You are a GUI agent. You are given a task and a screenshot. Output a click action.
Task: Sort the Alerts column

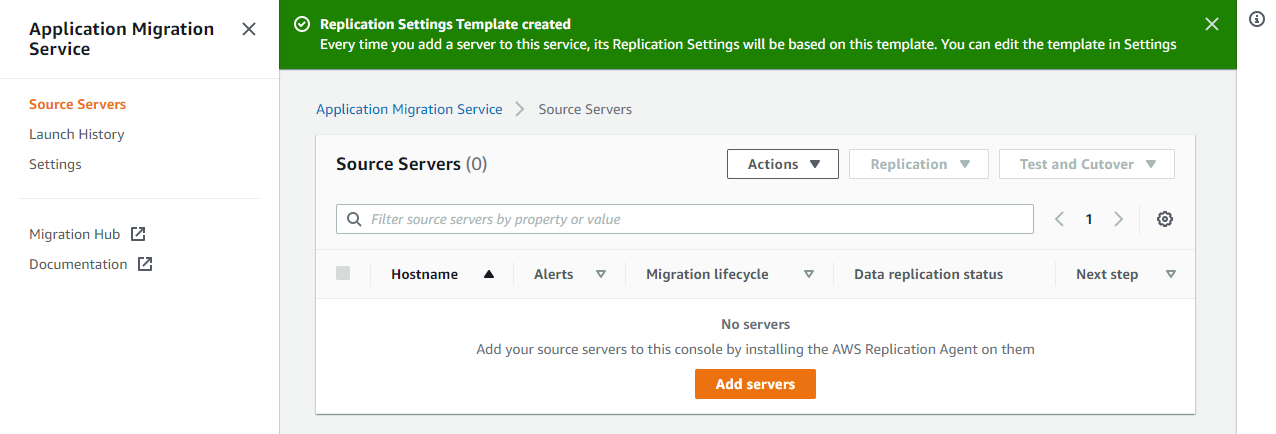click(601, 274)
